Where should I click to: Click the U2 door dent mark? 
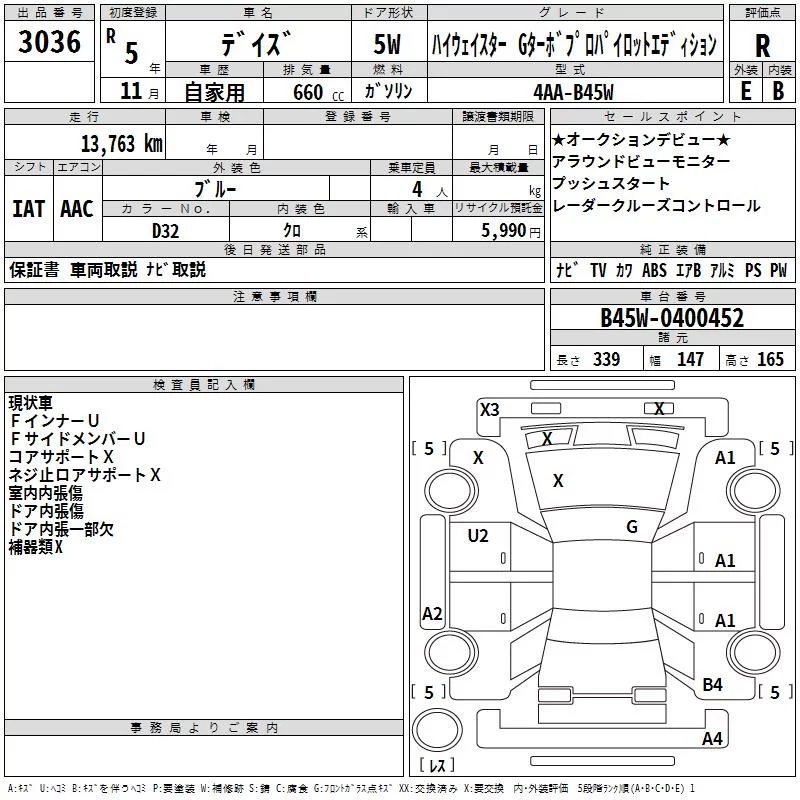478,536
